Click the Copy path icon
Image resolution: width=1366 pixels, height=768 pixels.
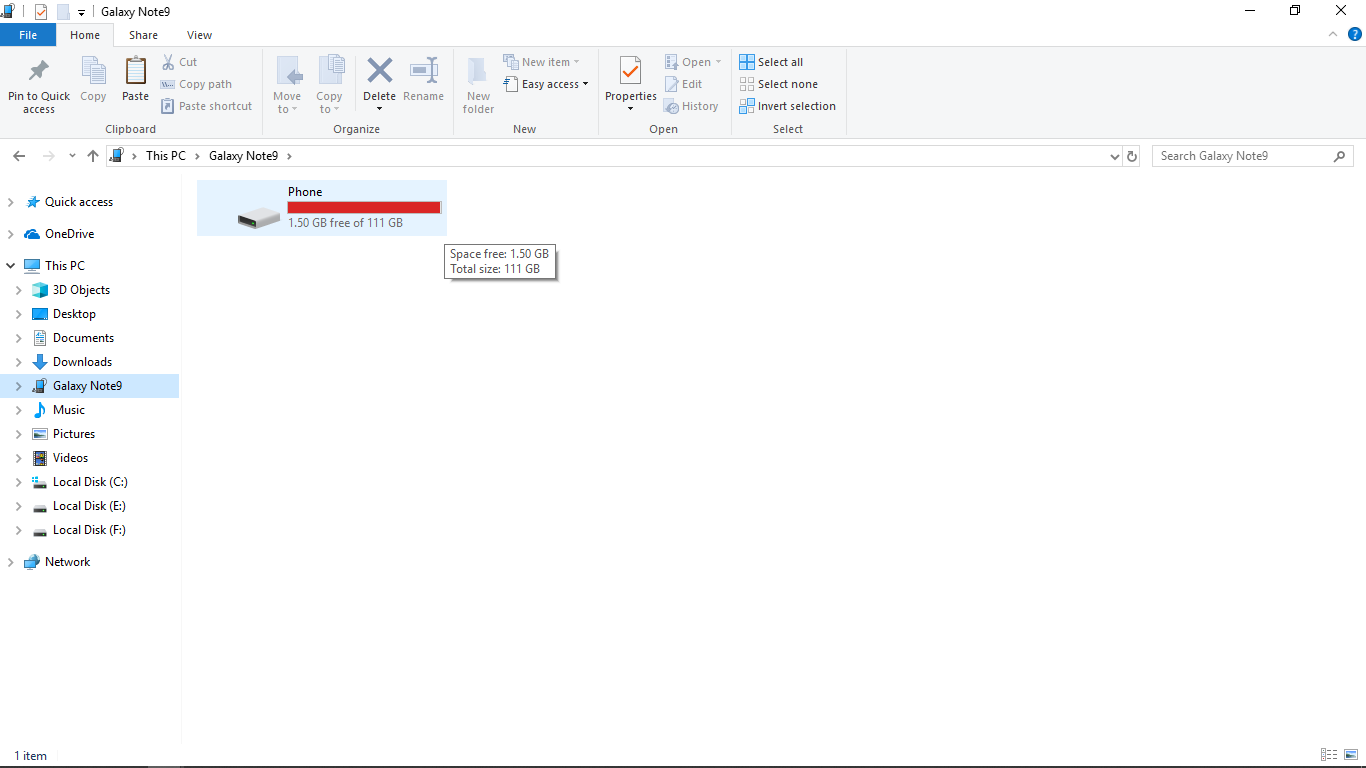(168, 84)
